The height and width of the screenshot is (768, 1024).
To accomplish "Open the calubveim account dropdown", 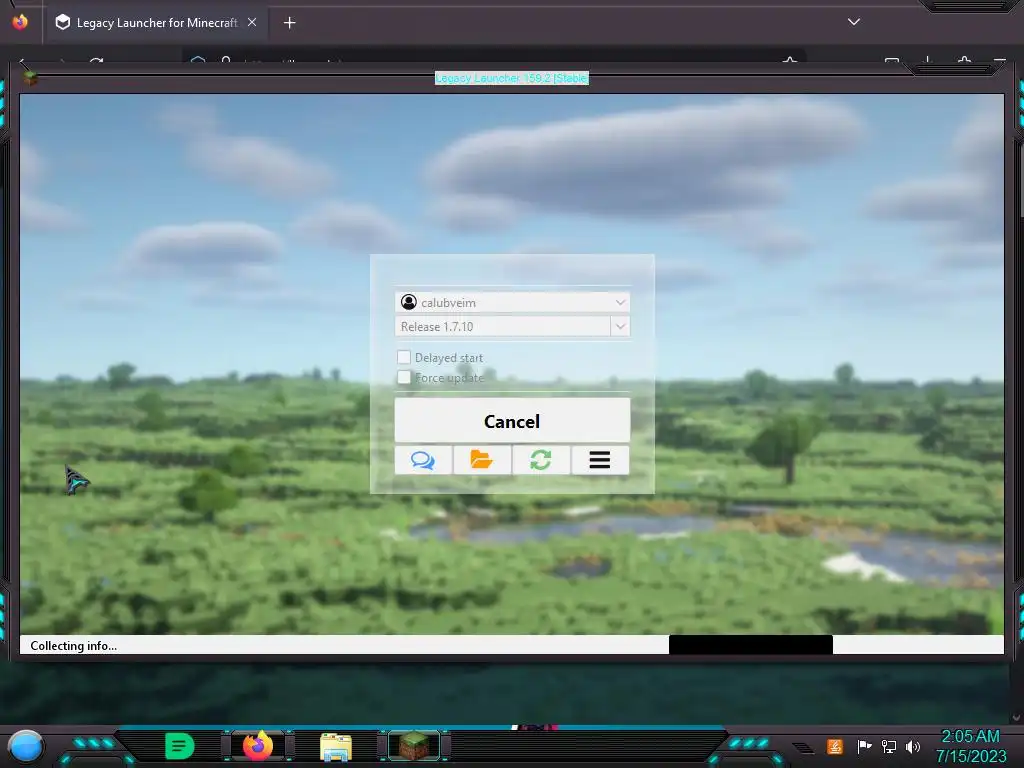I will [512, 302].
